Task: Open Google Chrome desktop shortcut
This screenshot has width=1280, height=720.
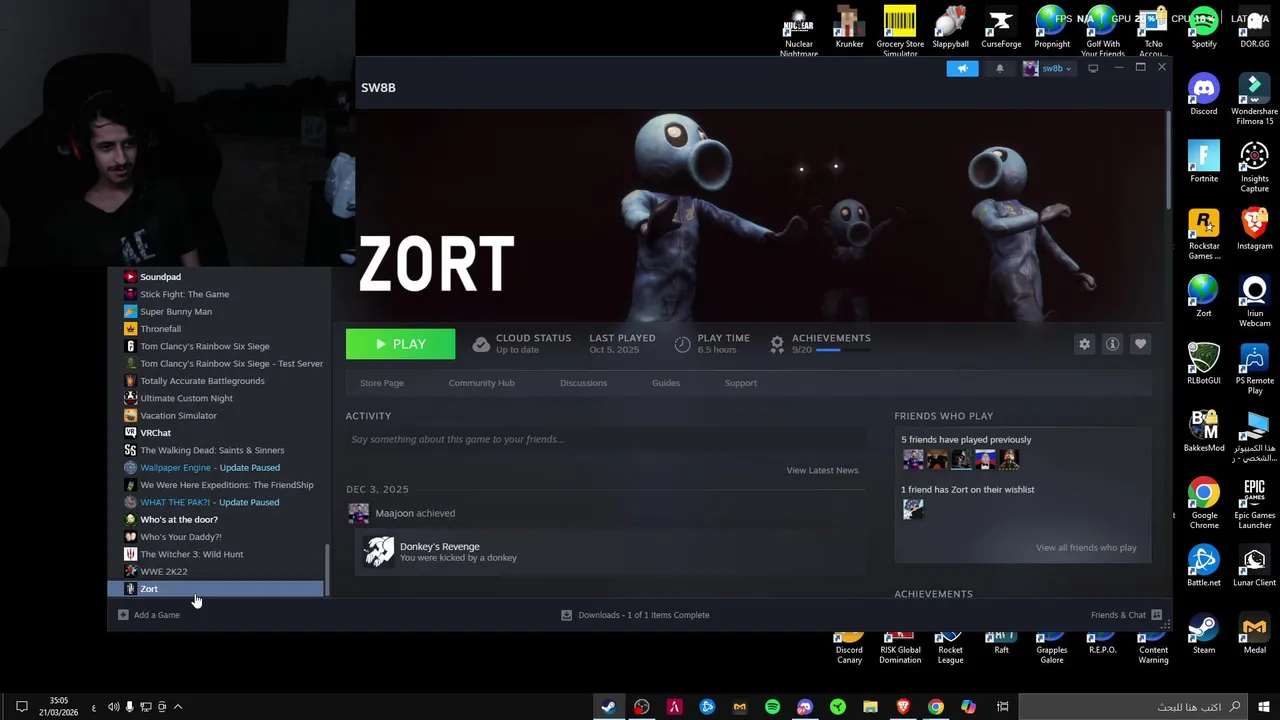Action: click(x=1204, y=502)
